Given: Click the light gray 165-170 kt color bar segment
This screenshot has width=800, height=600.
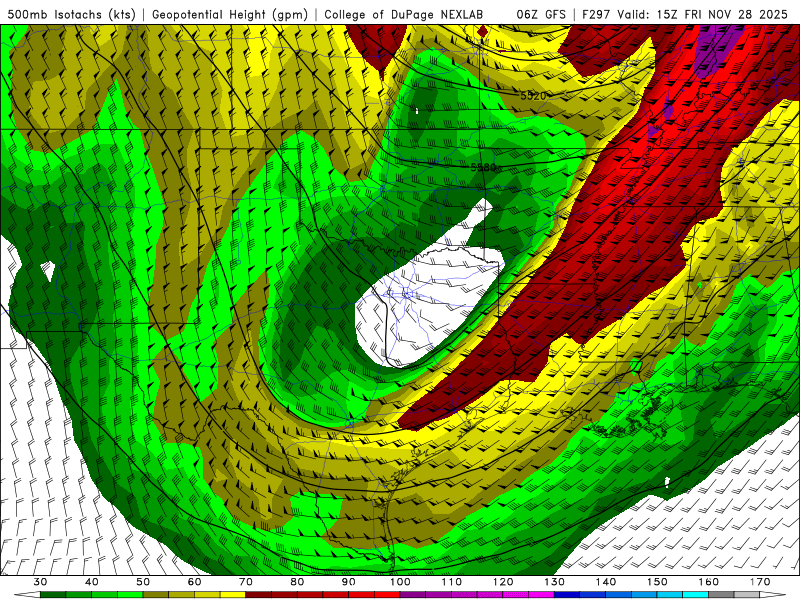Looking at the screenshot, I should pyautogui.click(x=747, y=595).
